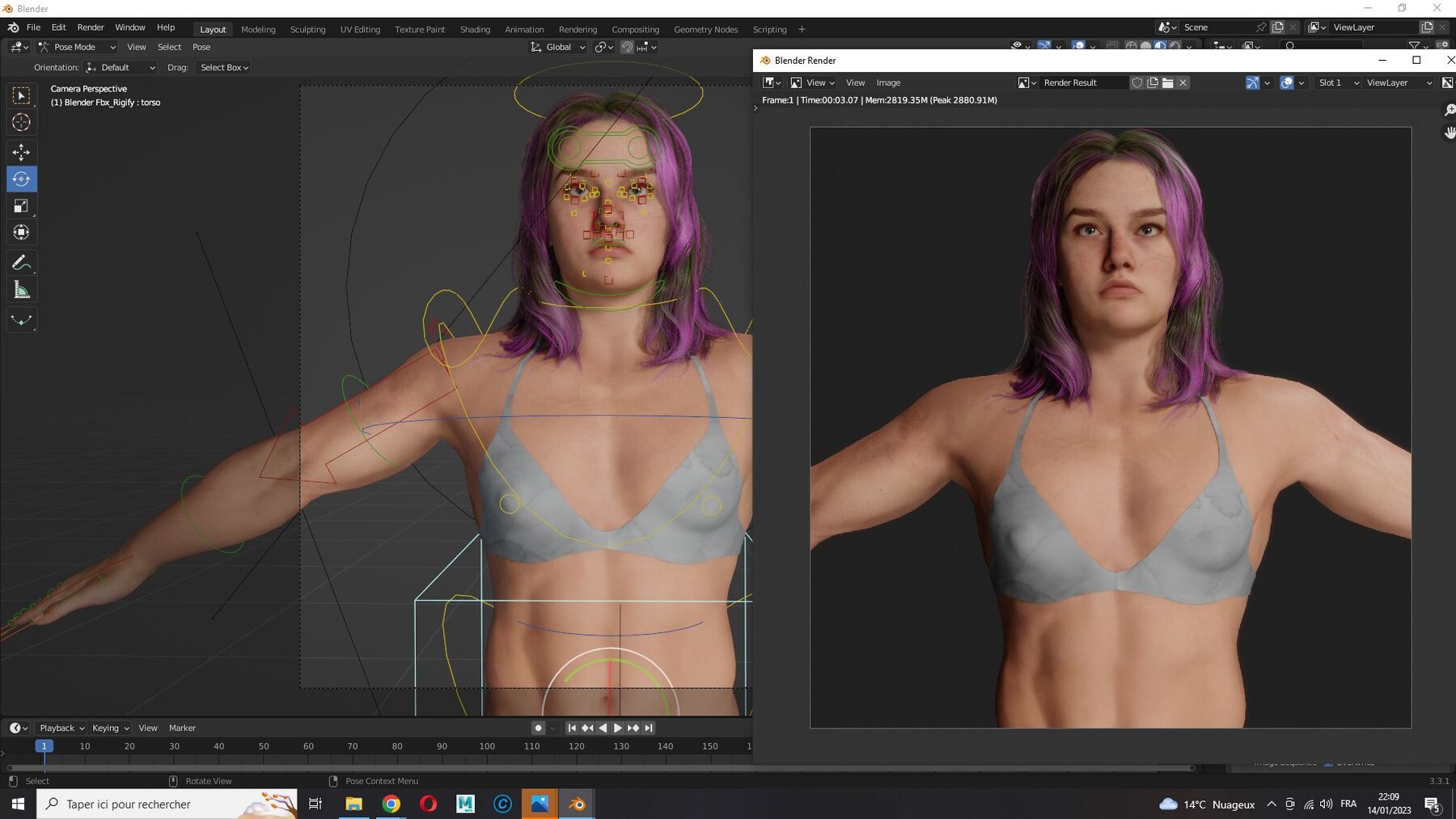Open Opera browser from taskbar
This screenshot has height=819, width=1456.
[x=428, y=804]
